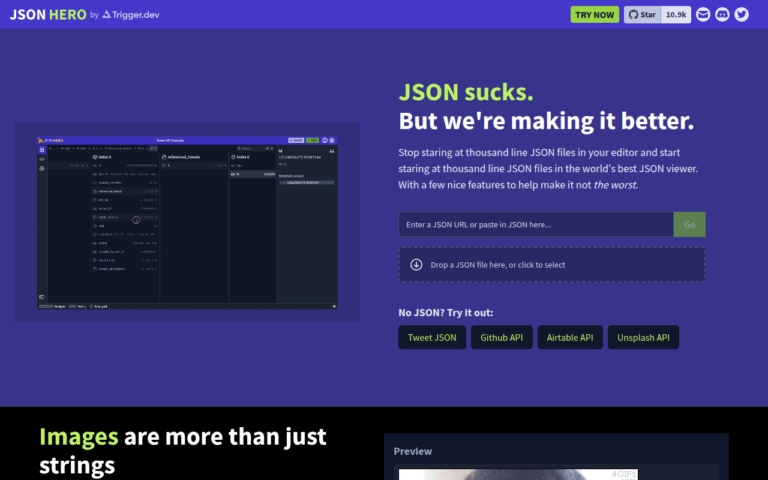The height and width of the screenshot is (480, 768).
Task: Open the Trigger.dev link in header
Action: pos(131,15)
